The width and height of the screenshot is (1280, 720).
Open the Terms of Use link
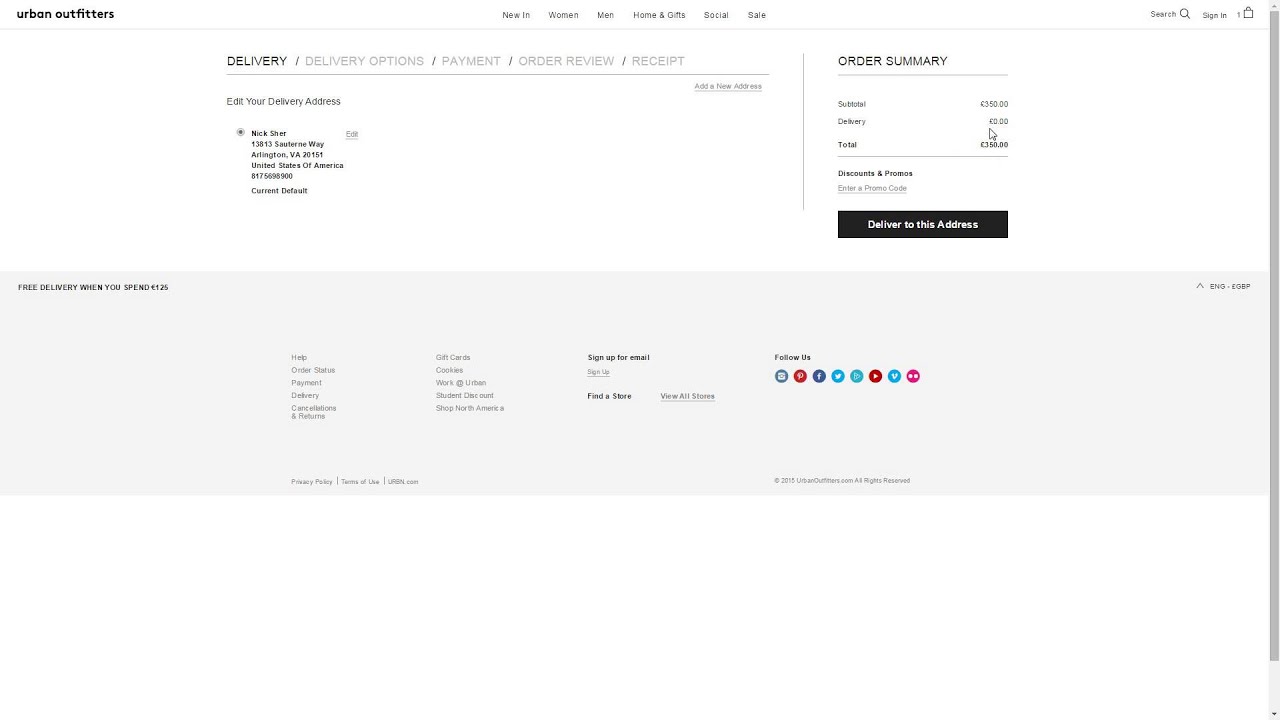[x=360, y=482]
